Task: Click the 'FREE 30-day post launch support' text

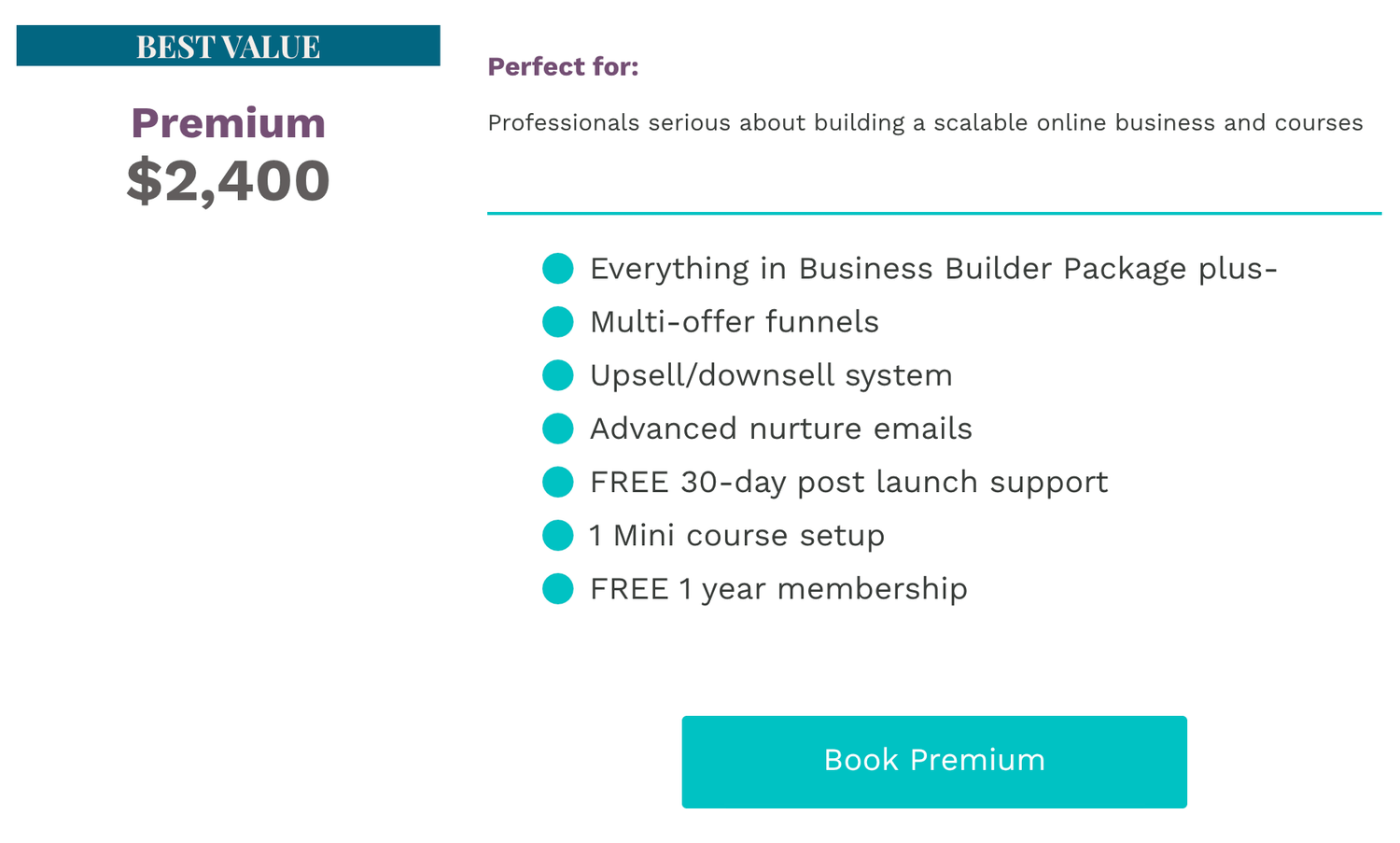Action: click(x=848, y=482)
